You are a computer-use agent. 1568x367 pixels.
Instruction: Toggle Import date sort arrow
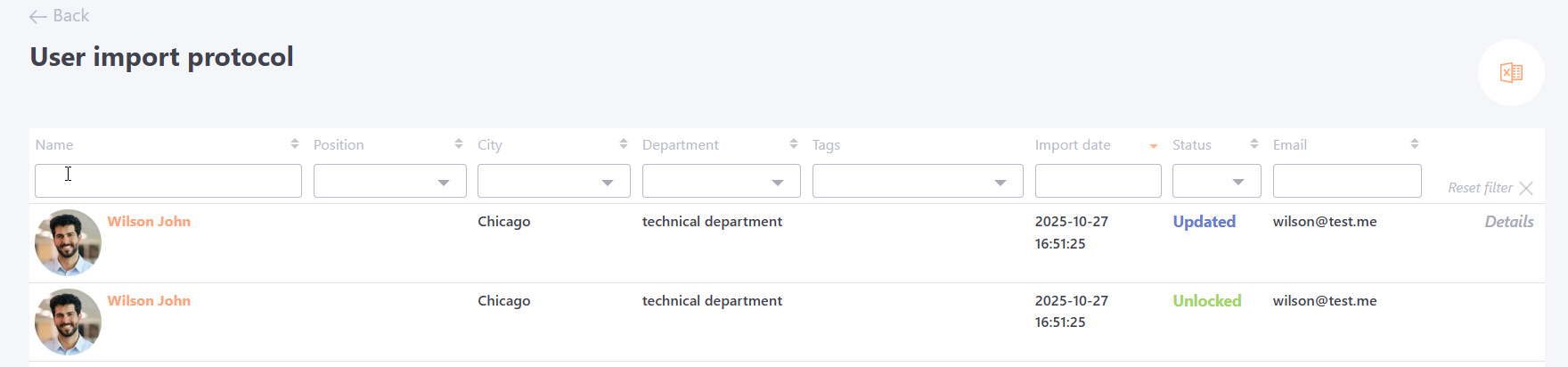tap(1154, 146)
